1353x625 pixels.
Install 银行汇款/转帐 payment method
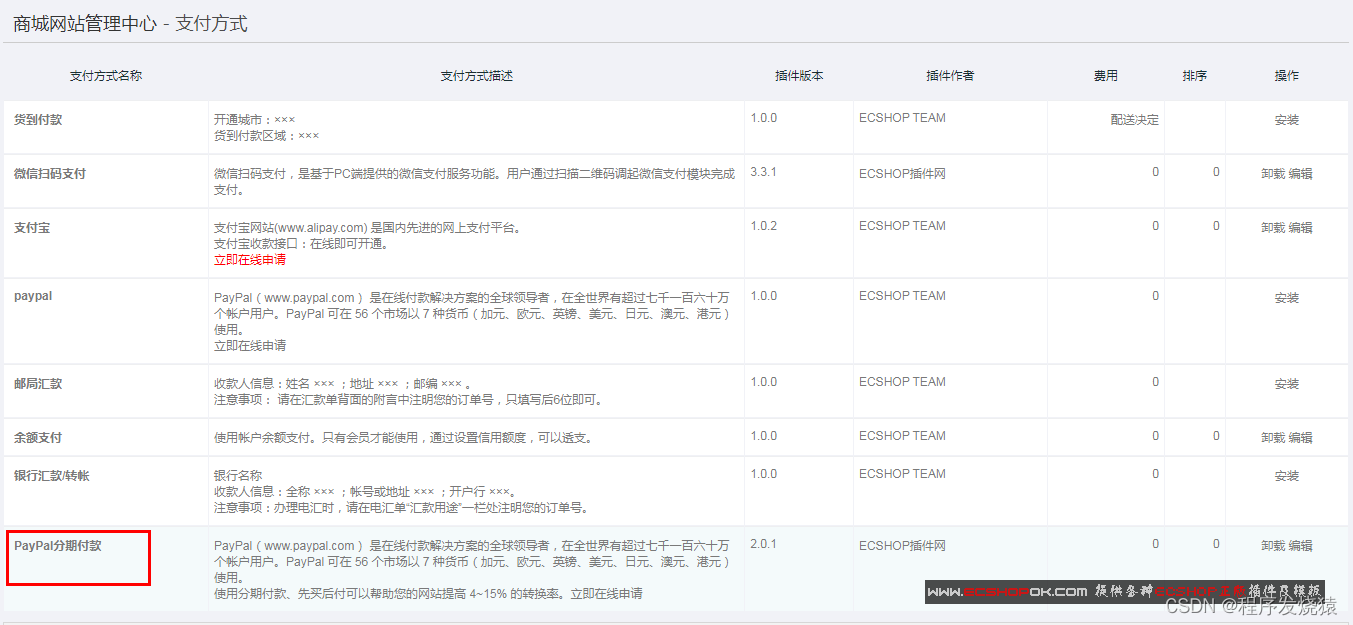(1286, 473)
